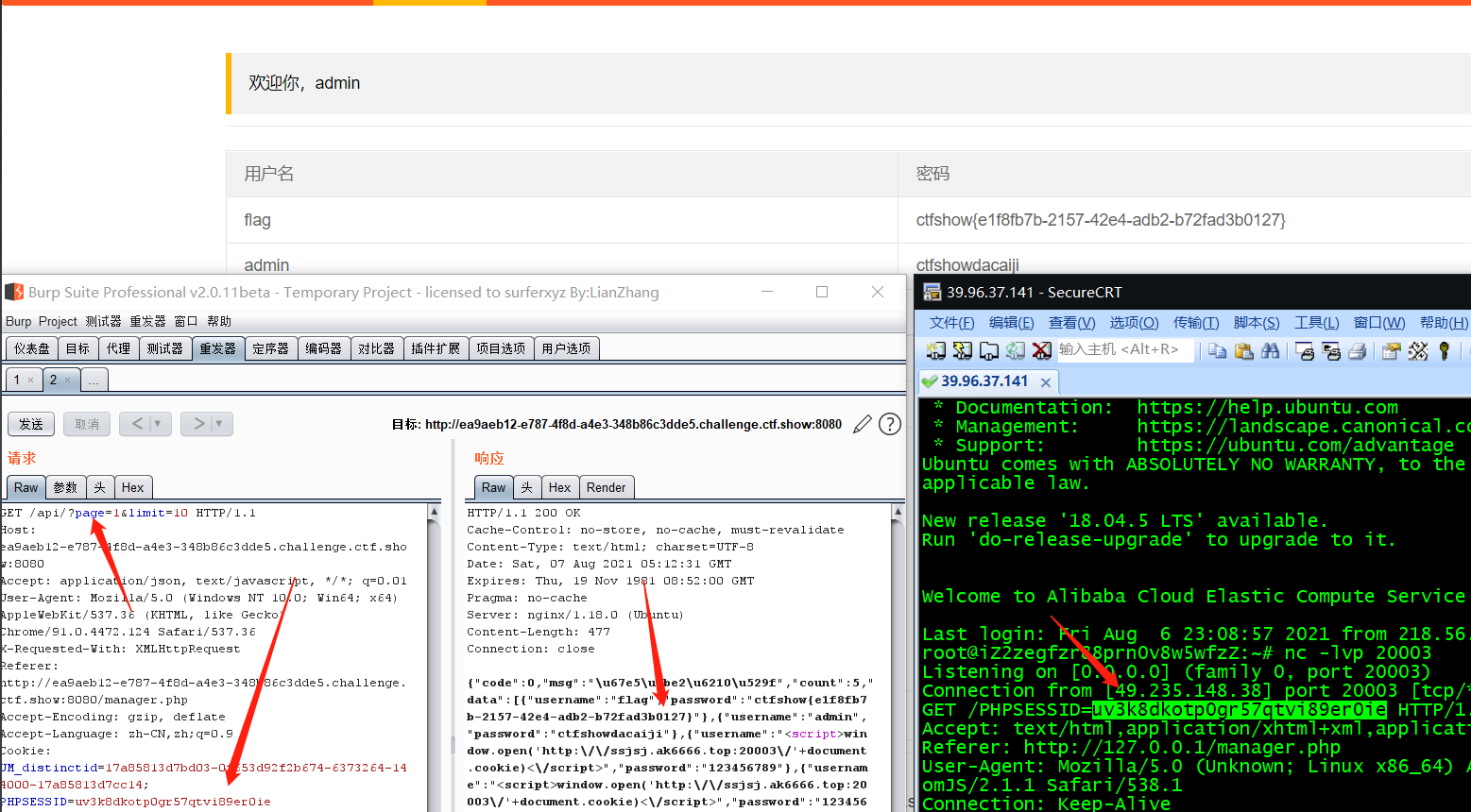Switch to the 测试器 intruder tab
The image size is (1471, 812).
164,348
